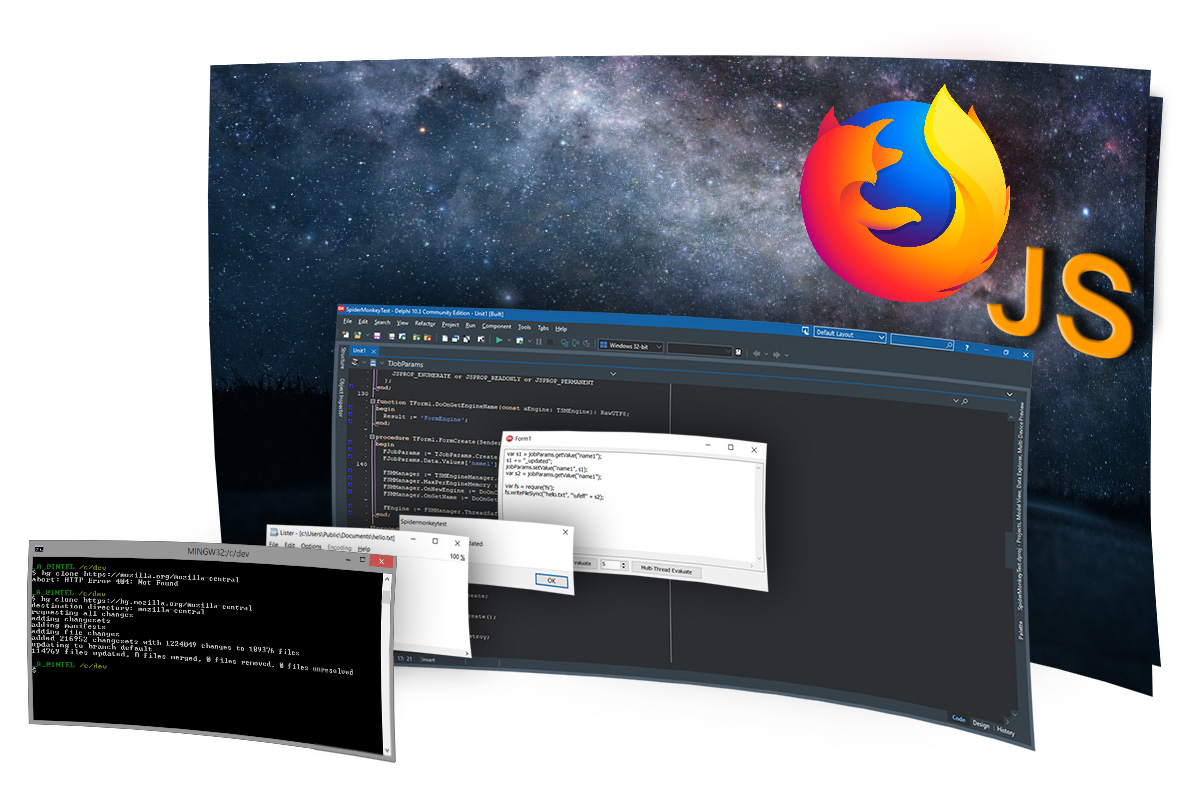Click the fs.writeFileSync line in Form1
The image size is (1200, 800).
tap(555, 495)
